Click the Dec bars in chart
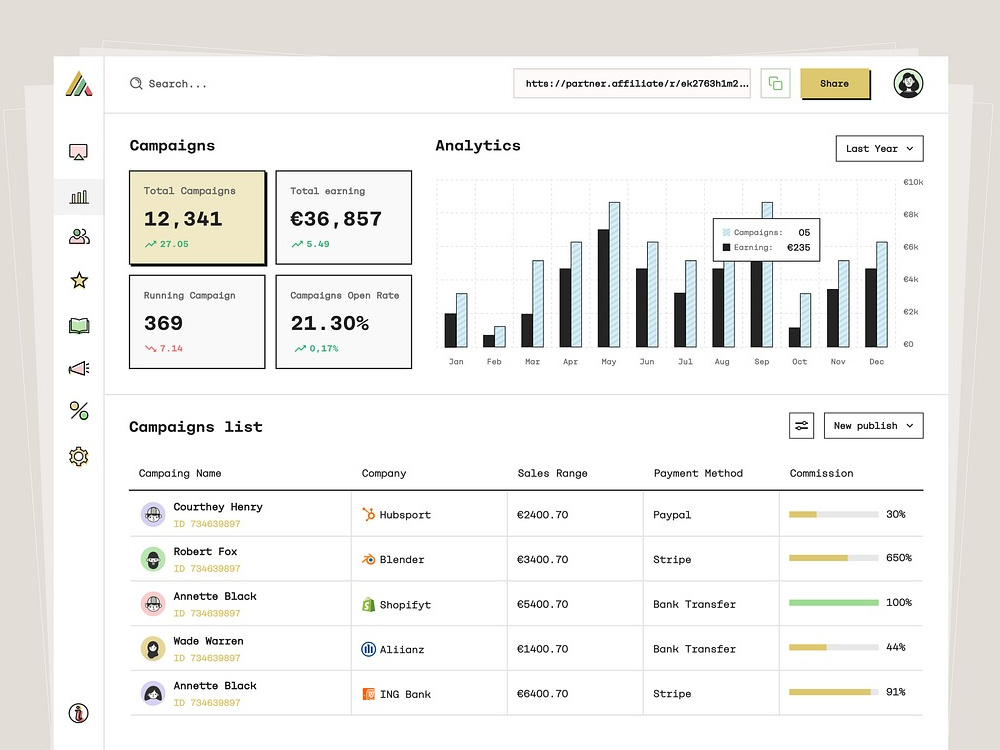 click(876, 295)
